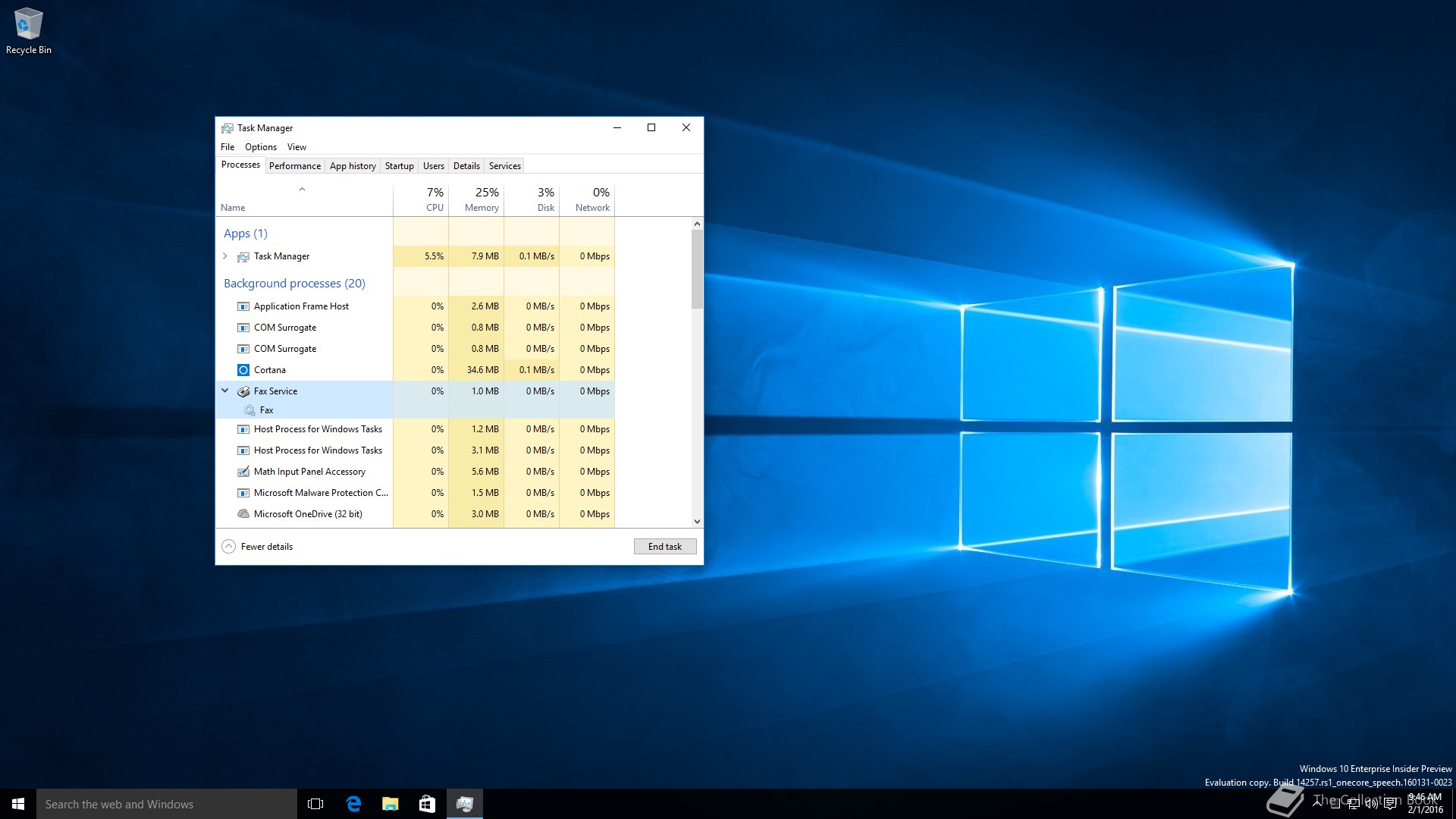Click the 5.5% CPU value for Task Manager
Image resolution: width=1456 pixels, height=819 pixels.
coord(435,256)
